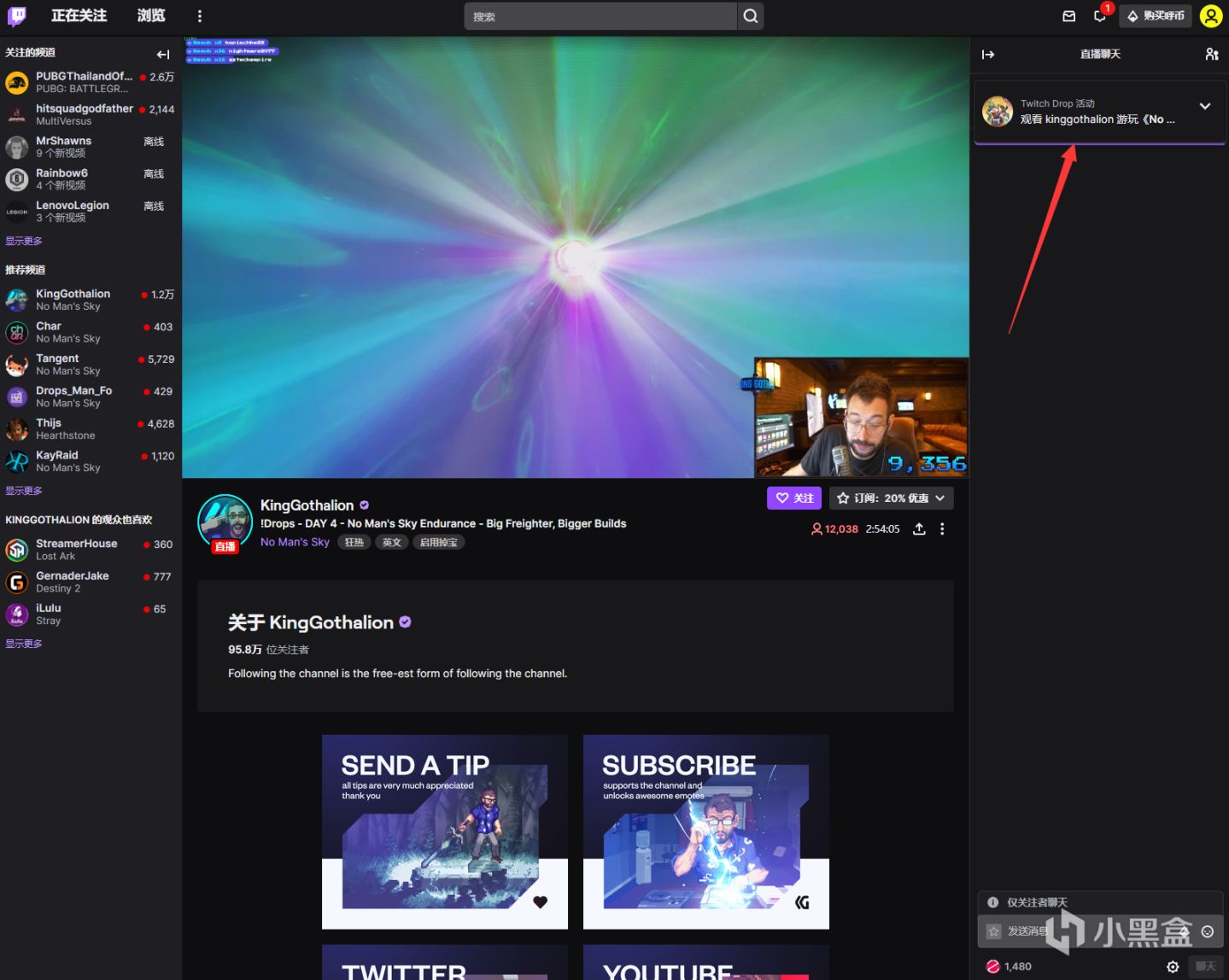Open the three-dot more menu in top bar
1229x980 pixels.
click(x=200, y=16)
